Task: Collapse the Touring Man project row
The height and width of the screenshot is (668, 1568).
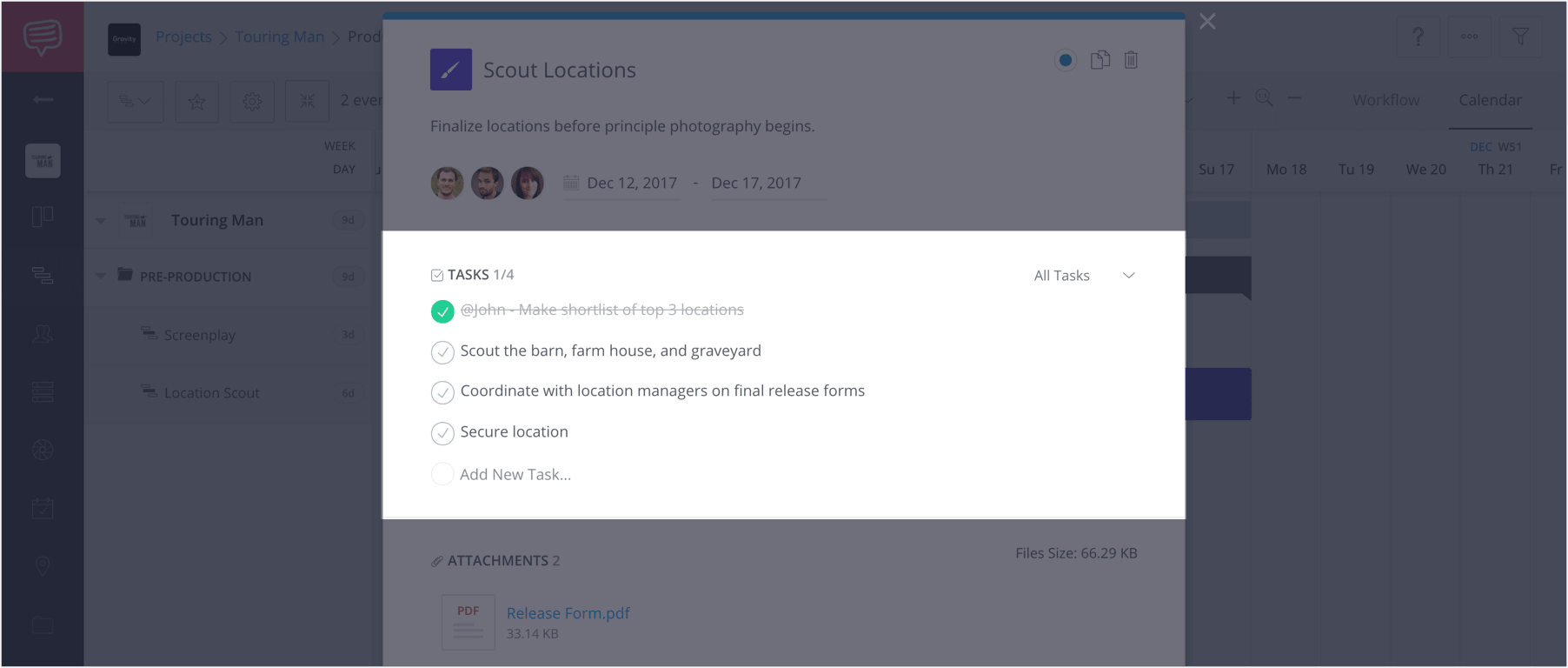Action: click(x=101, y=221)
